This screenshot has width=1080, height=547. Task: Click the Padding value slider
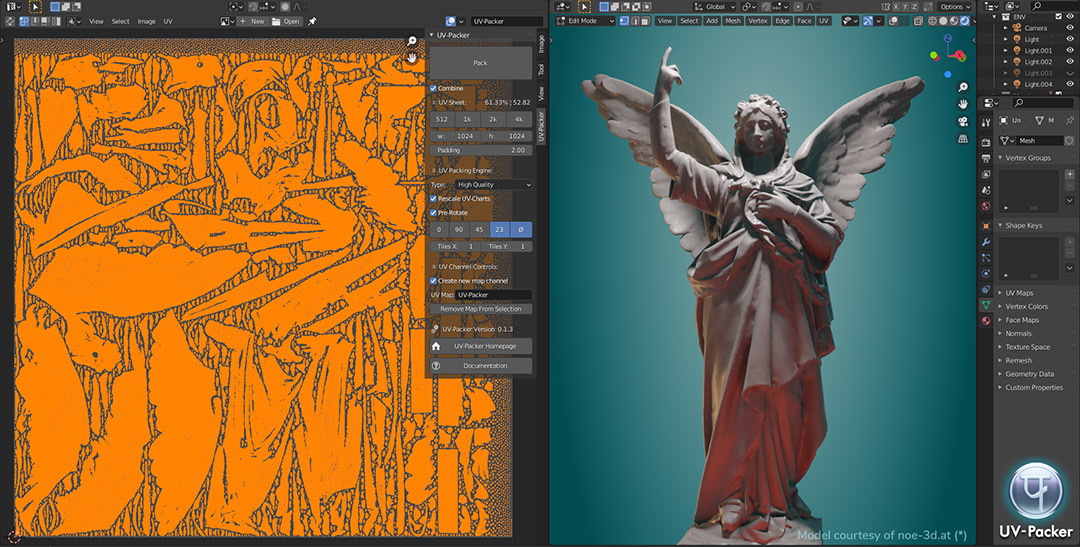481,150
